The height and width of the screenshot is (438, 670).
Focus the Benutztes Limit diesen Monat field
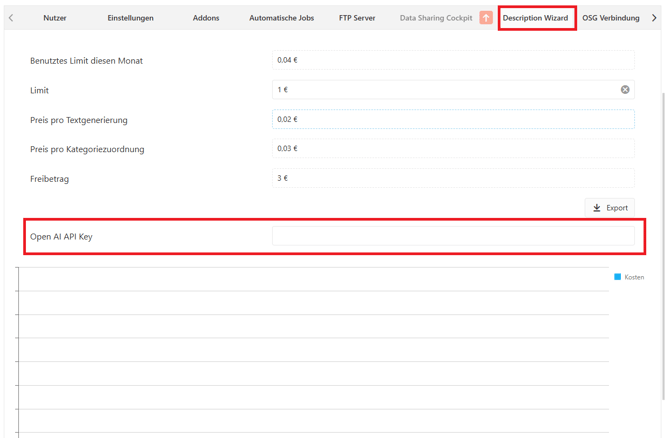[x=452, y=61]
